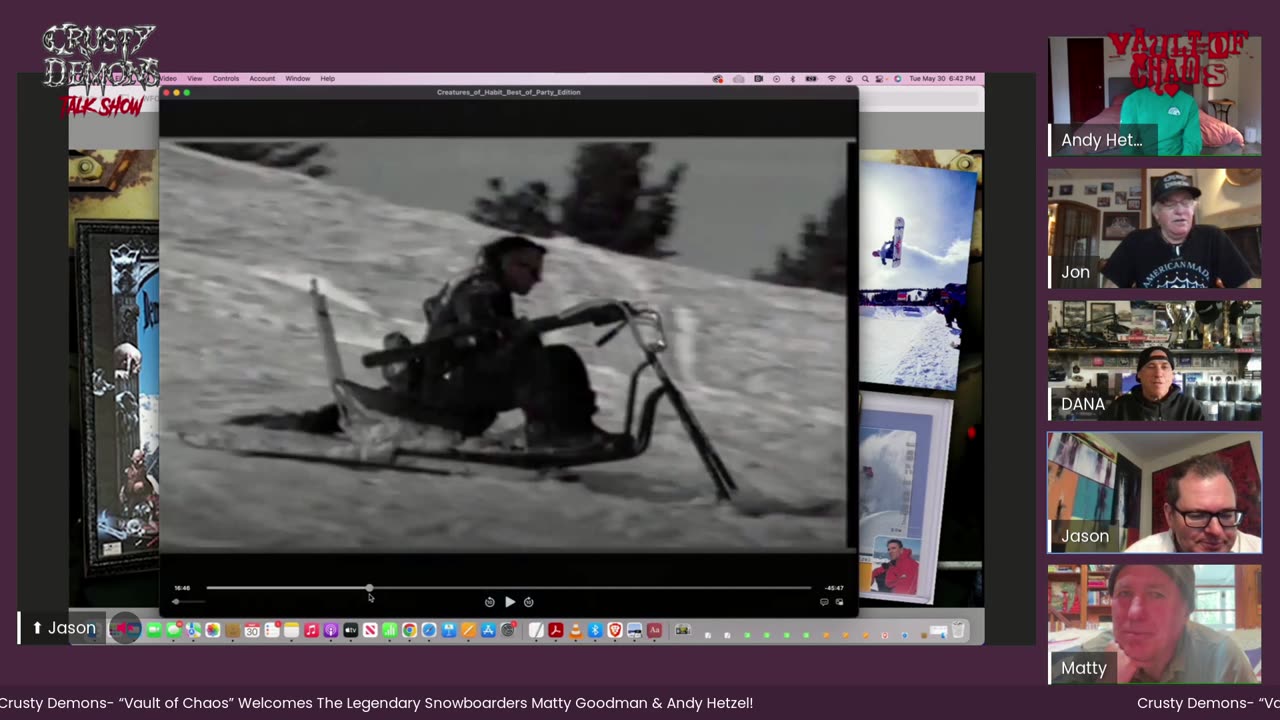
Task: Open the Window menu
Action: tap(298, 78)
